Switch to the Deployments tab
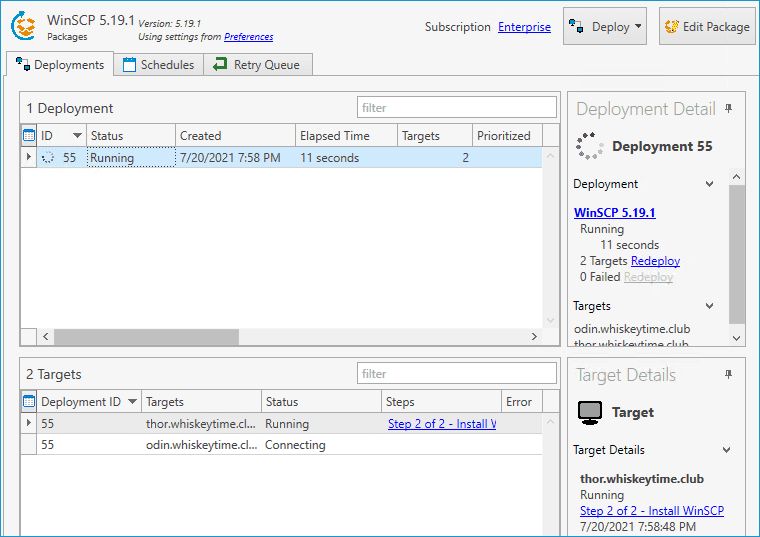Screen dimensions: 760x537 [60, 64]
